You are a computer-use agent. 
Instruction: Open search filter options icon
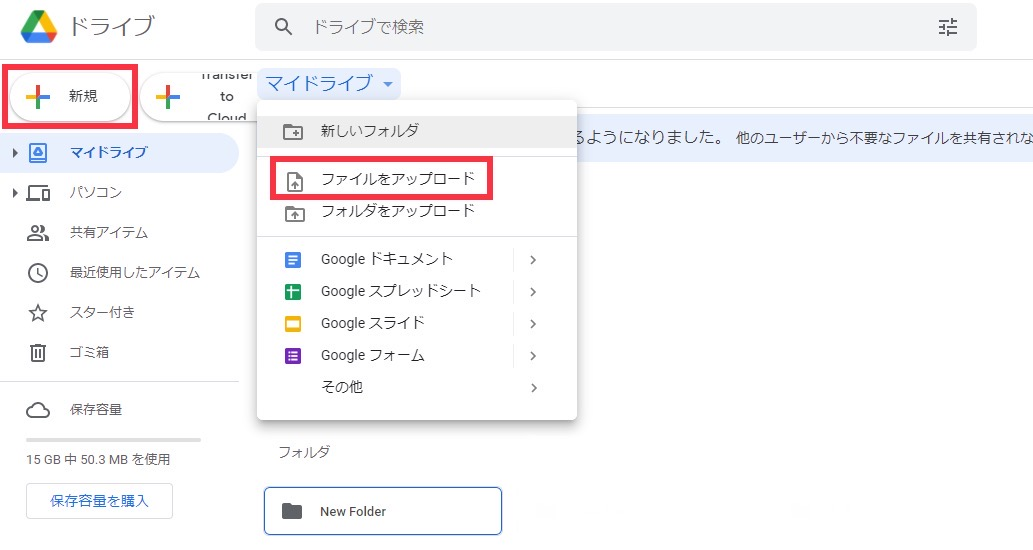tap(948, 27)
